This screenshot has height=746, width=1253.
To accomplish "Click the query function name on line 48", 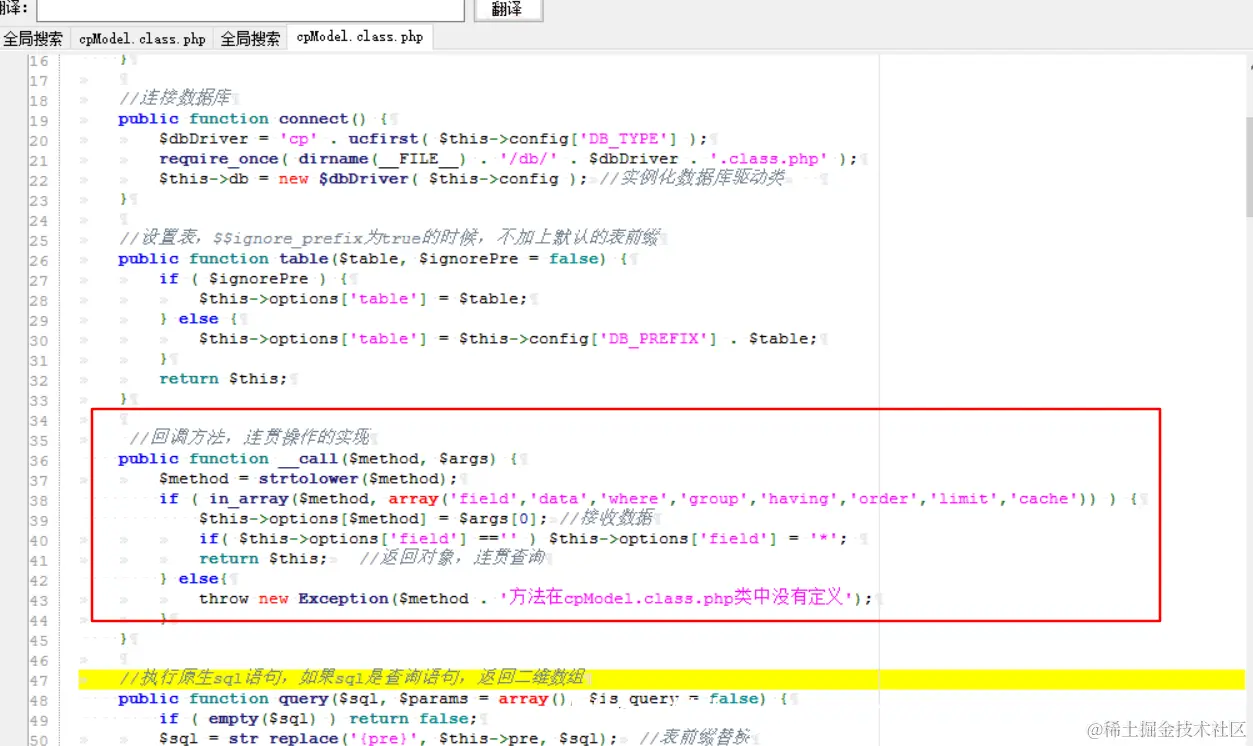I will [x=303, y=699].
